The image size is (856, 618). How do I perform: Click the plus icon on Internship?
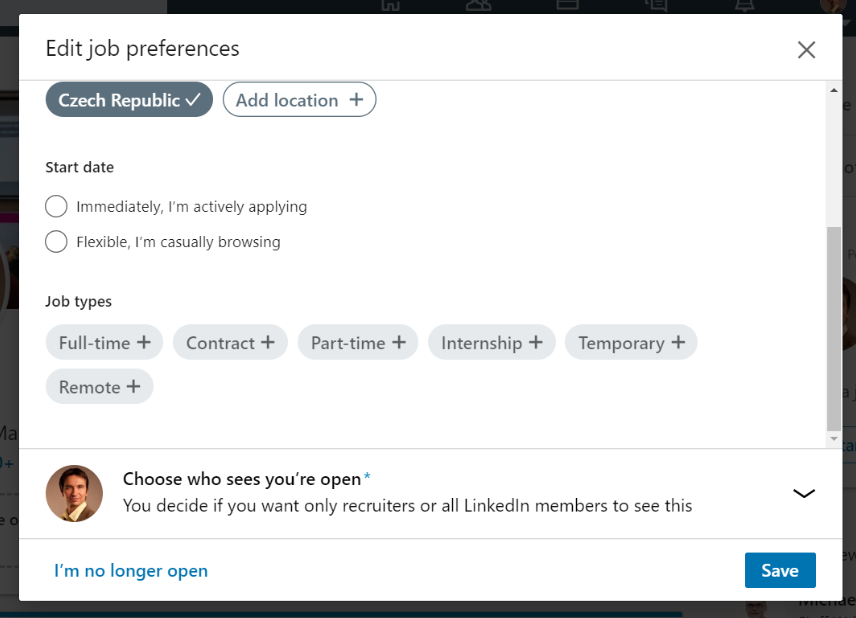point(536,342)
